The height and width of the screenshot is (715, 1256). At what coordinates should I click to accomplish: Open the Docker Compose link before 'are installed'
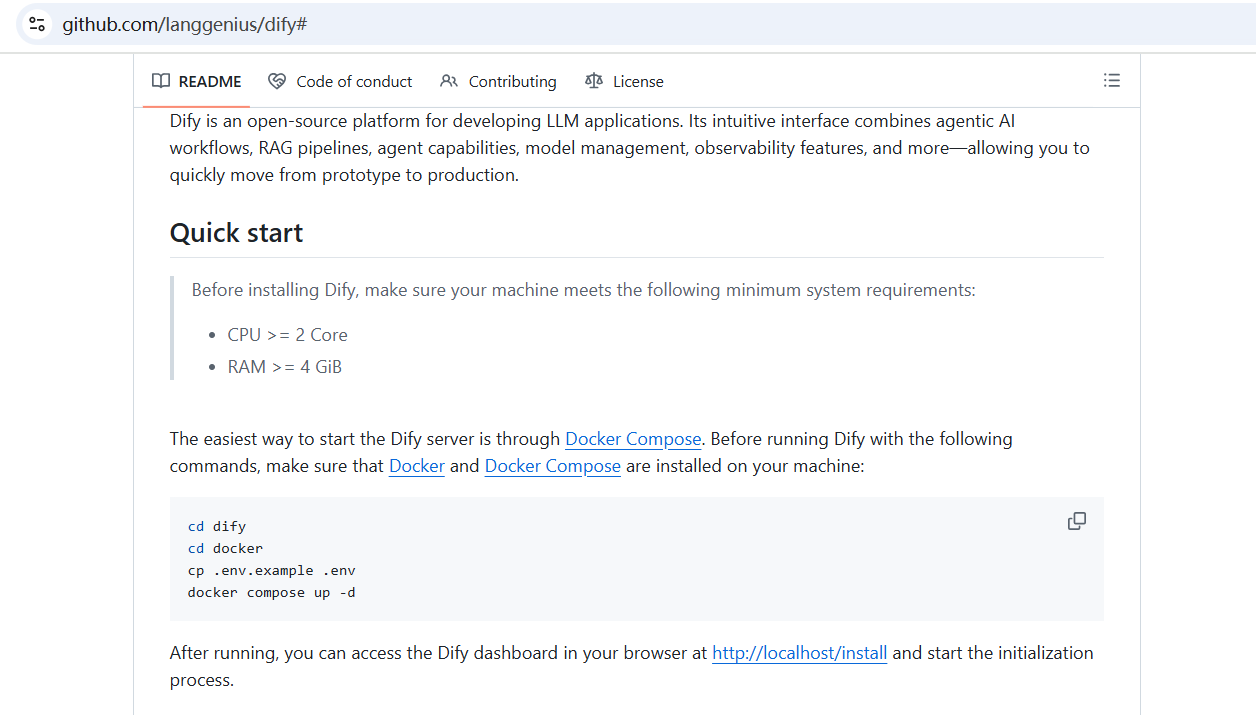553,466
